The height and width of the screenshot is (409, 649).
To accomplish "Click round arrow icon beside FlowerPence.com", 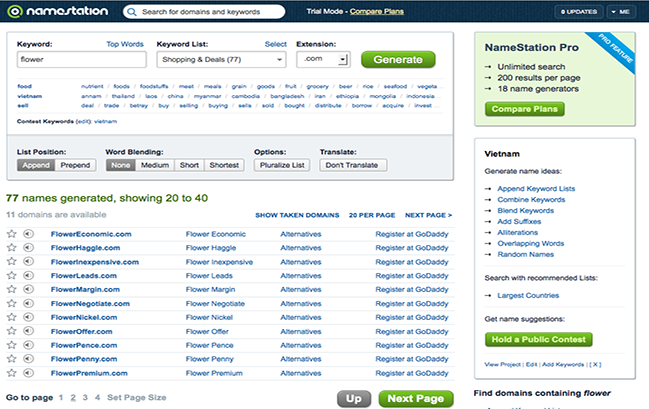I will tap(28, 345).
